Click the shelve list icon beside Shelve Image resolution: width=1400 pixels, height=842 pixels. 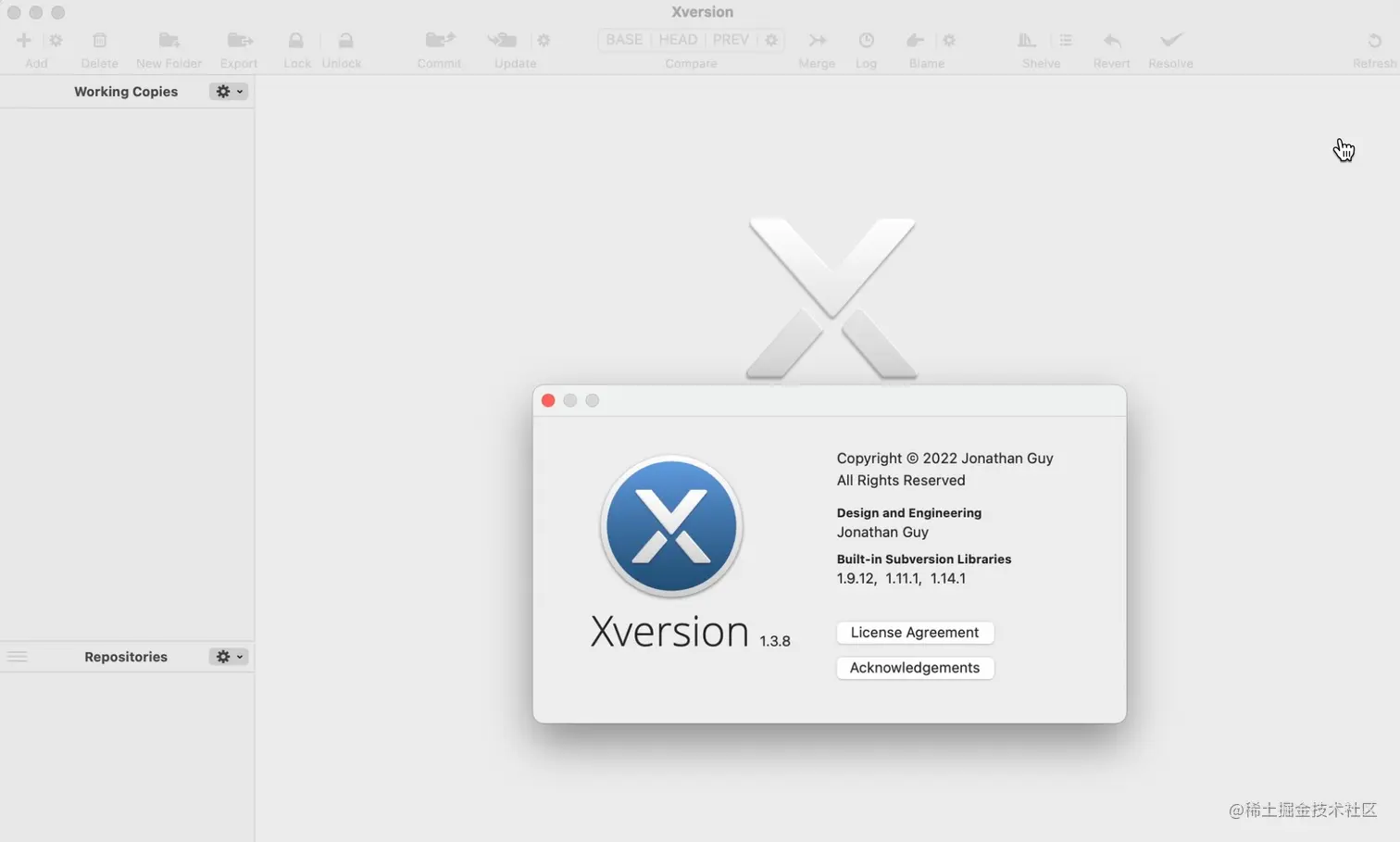(1066, 40)
